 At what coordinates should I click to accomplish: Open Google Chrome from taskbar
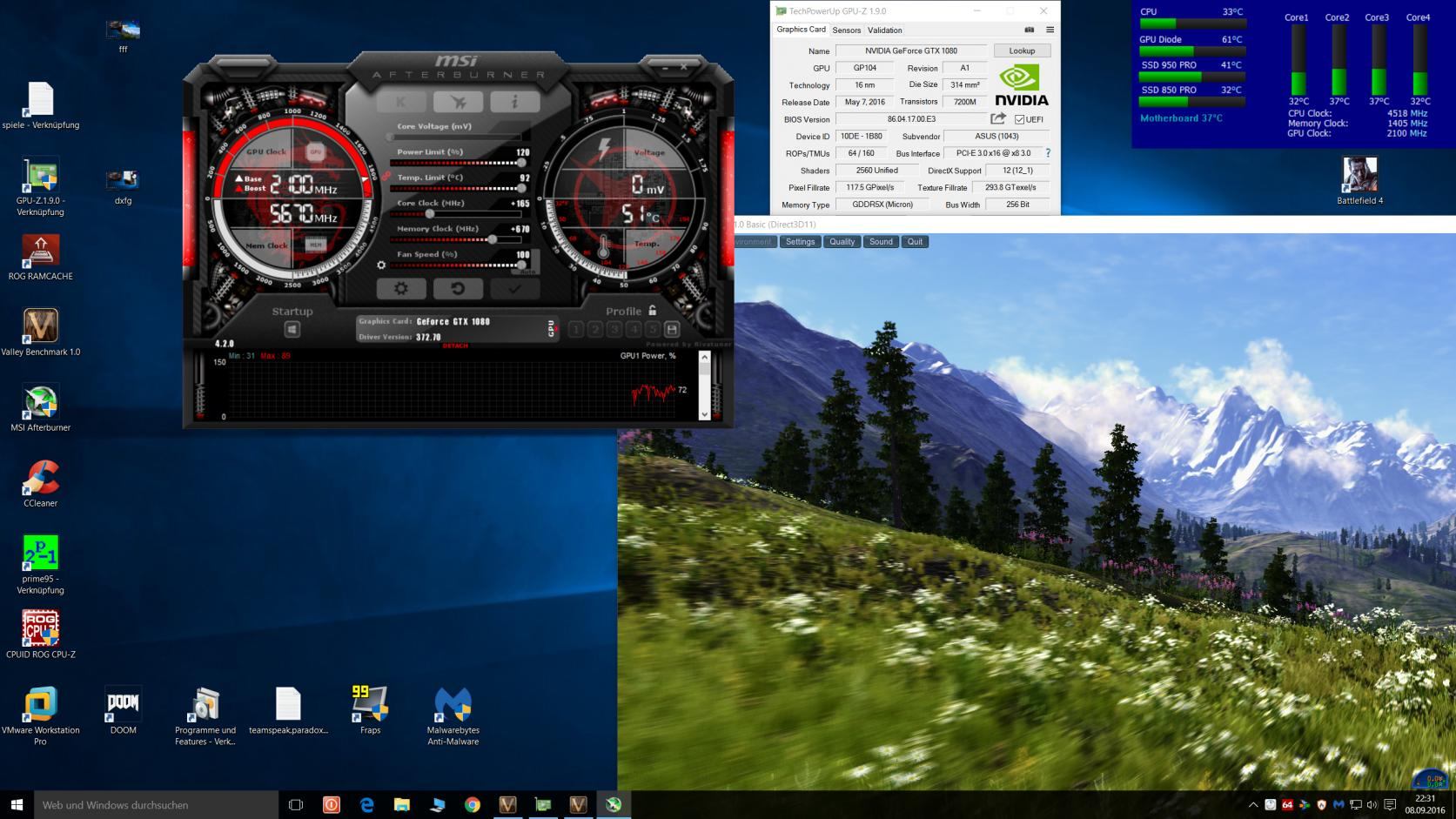pyautogui.click(x=472, y=805)
